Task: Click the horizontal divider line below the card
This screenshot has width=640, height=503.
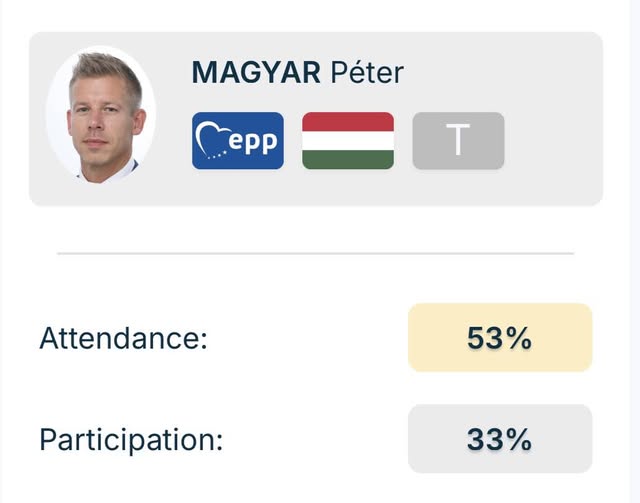Action: click(x=315, y=254)
